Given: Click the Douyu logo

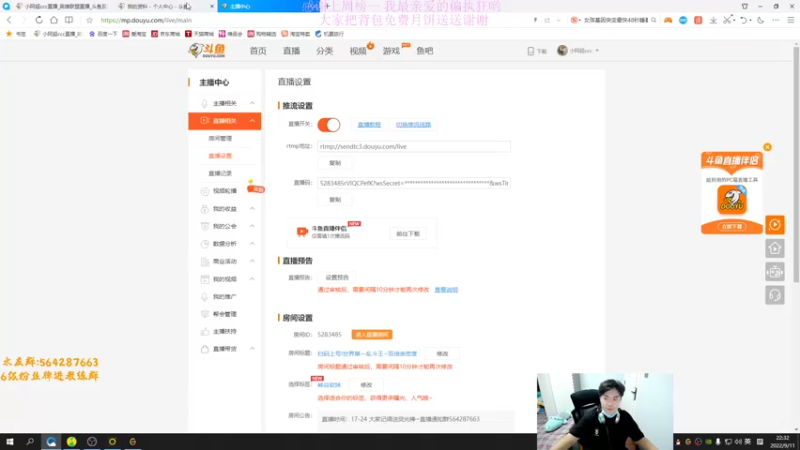Looking at the screenshot, I should pyautogui.click(x=207, y=51).
